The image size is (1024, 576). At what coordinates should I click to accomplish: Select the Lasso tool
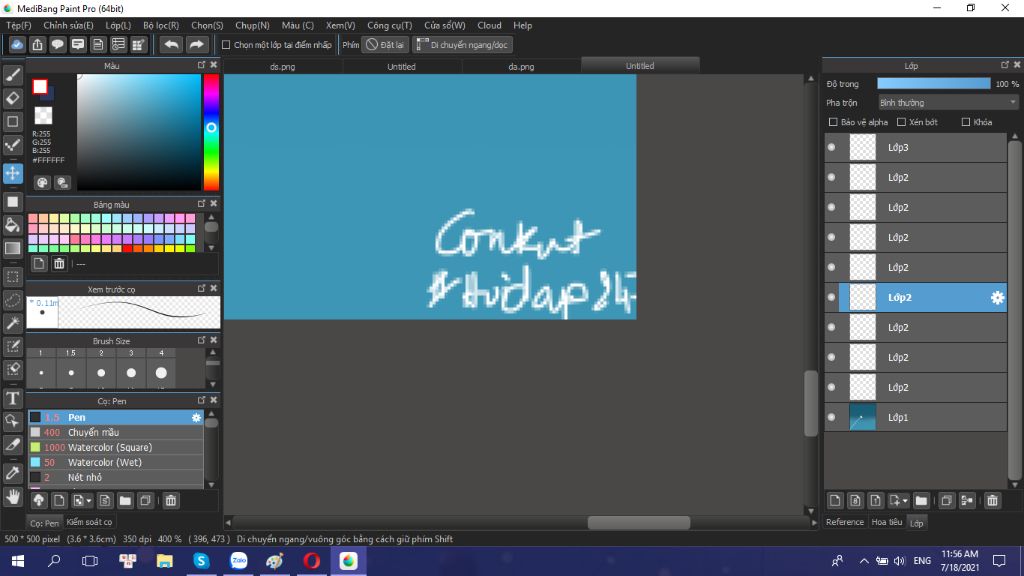(12, 300)
